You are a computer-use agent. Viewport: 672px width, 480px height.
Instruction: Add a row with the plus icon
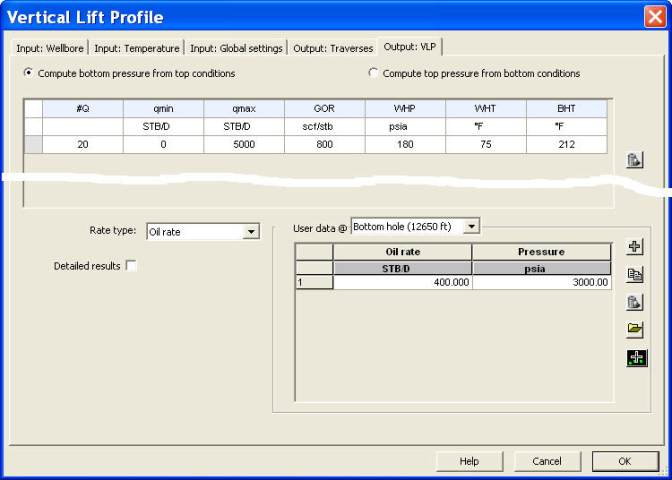point(635,247)
